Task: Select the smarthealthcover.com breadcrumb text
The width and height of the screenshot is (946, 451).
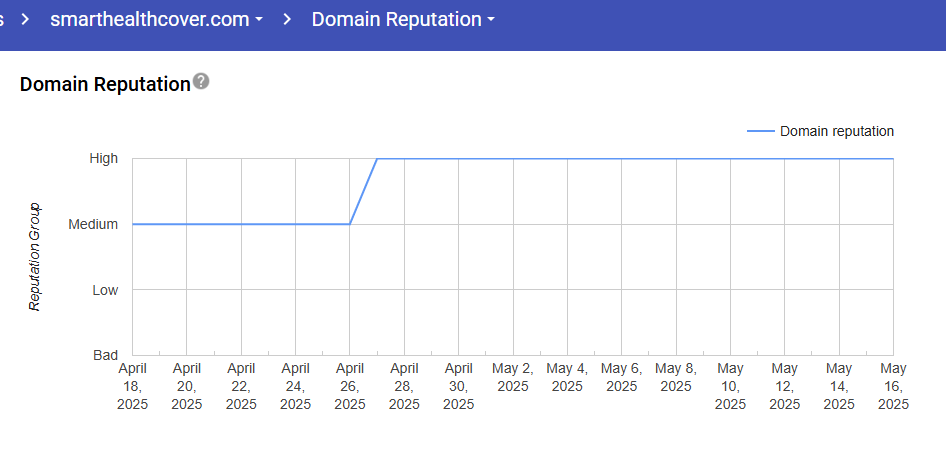Action: [149, 19]
